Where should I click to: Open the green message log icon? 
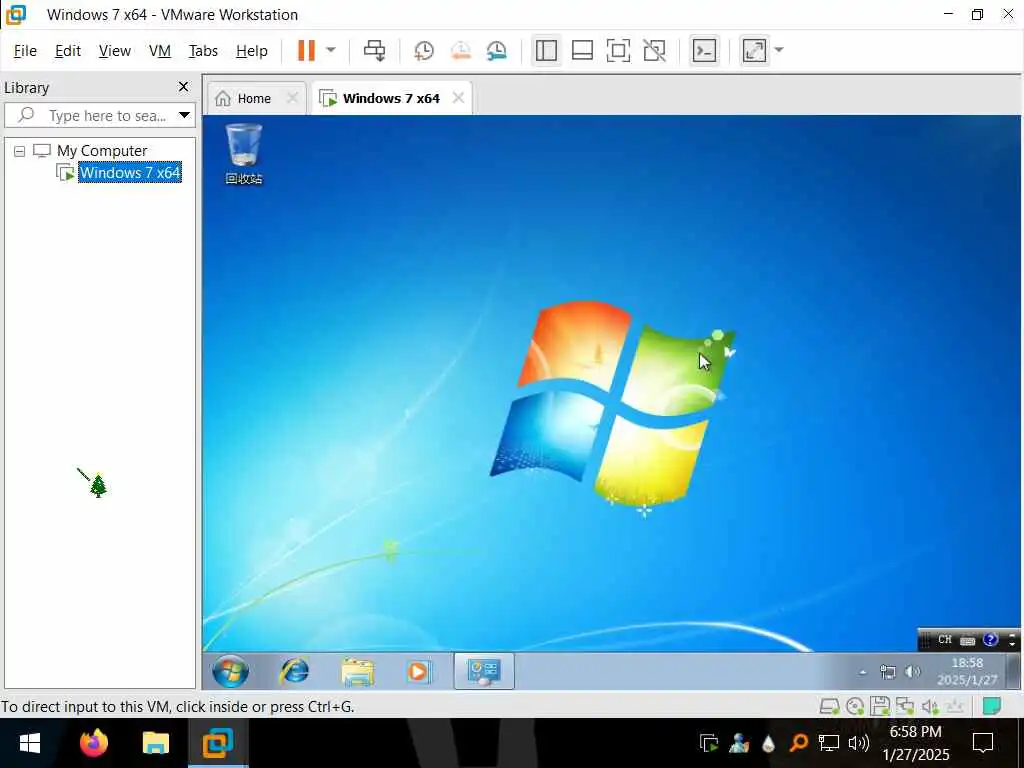991,706
